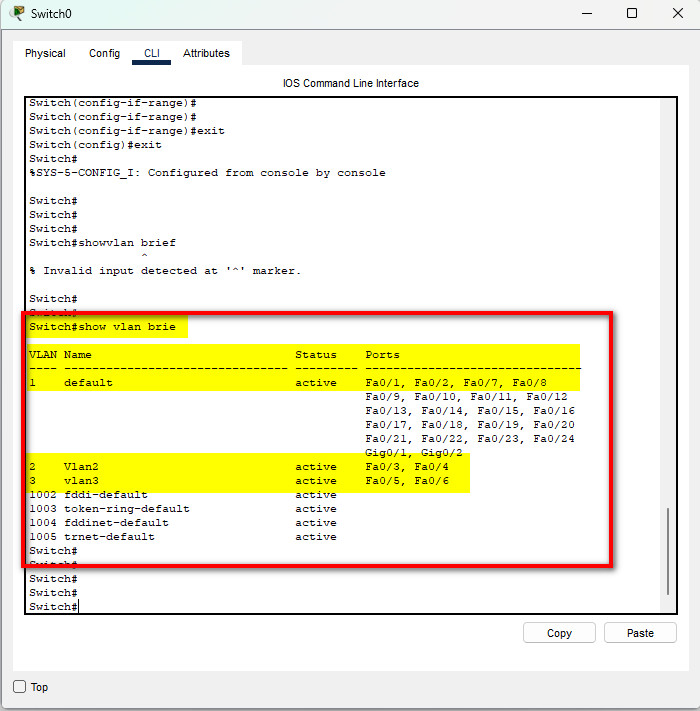Click the Switch0 app icon in title bar
700x711 pixels.
[17, 14]
